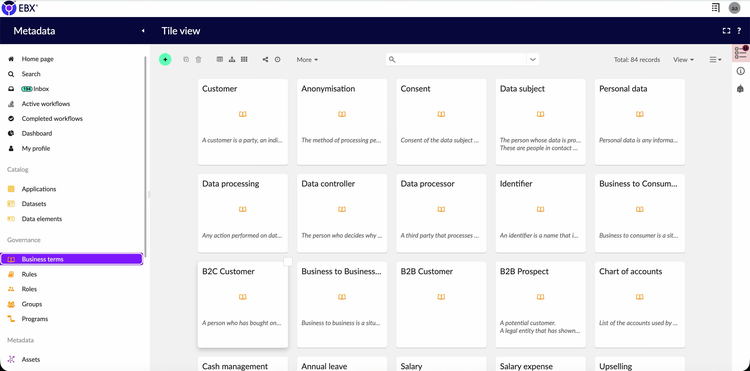Click the duplicate record toolbar icon
The image size is (750, 371).
(186, 59)
